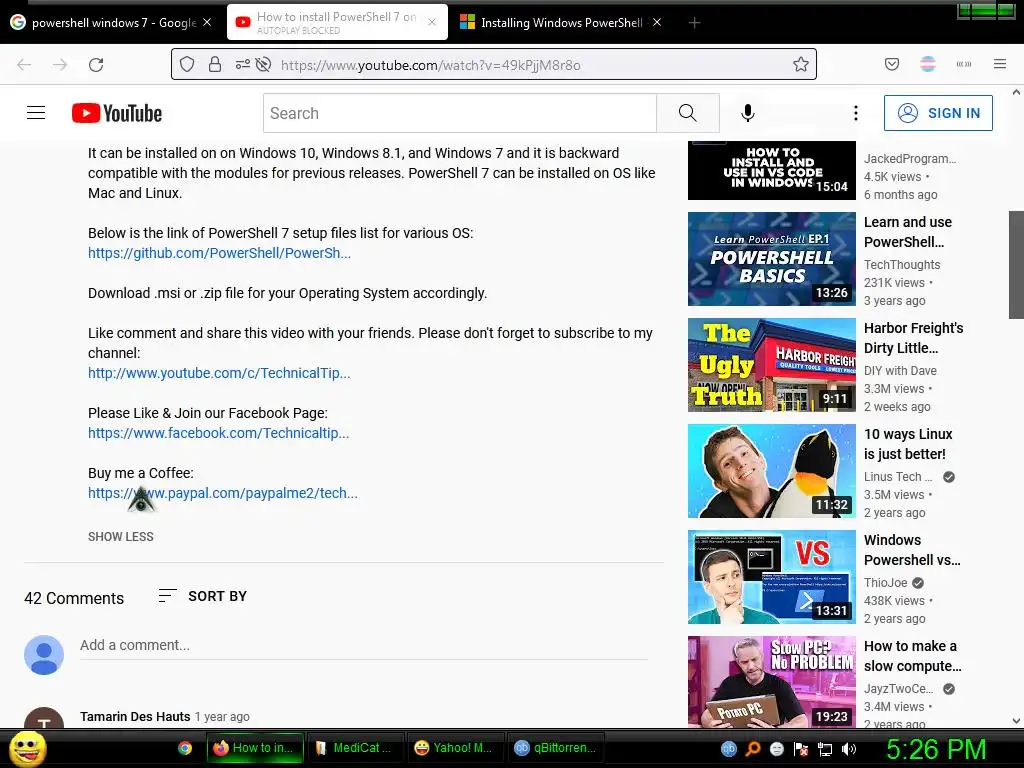Open the Pocket save icon
This screenshot has height=768, width=1024.
click(892, 64)
